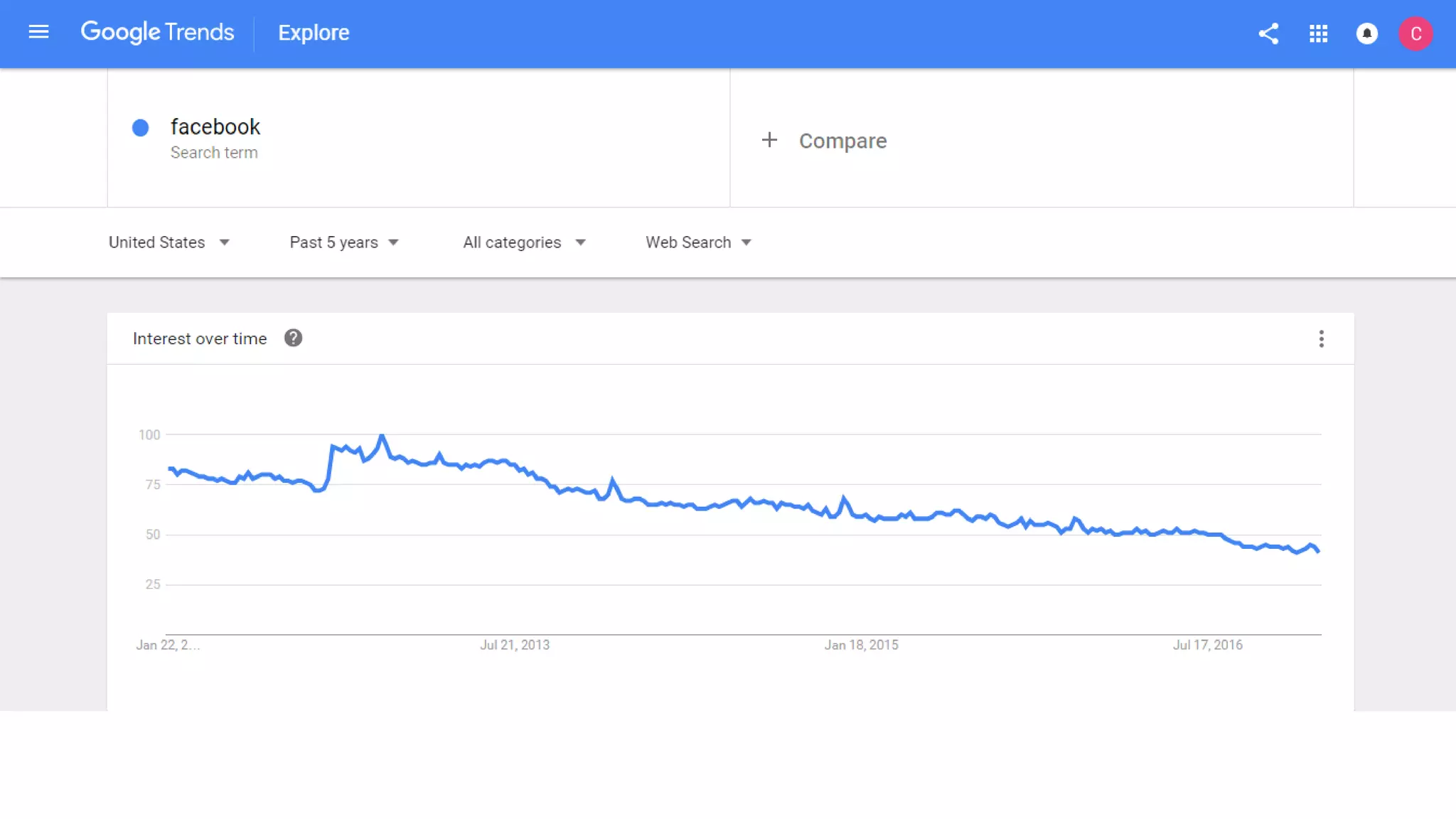Open the hamburger main menu
This screenshot has width=1456, height=819.
tap(38, 32)
